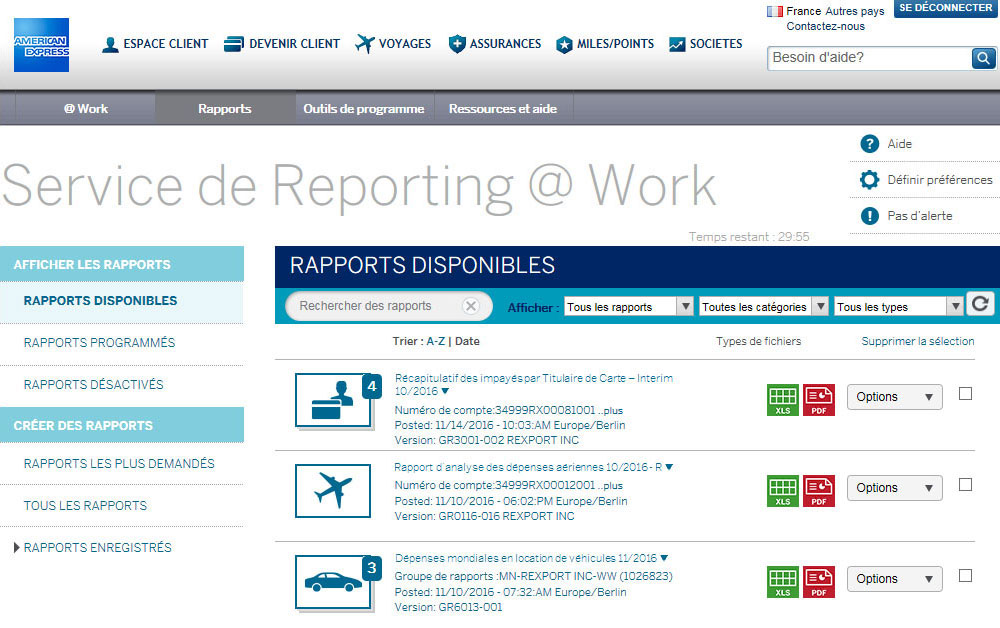Viewport: 1000px width, 628px height.
Task: Tick checkbox for dépenses aériennes report
Action: point(966,485)
